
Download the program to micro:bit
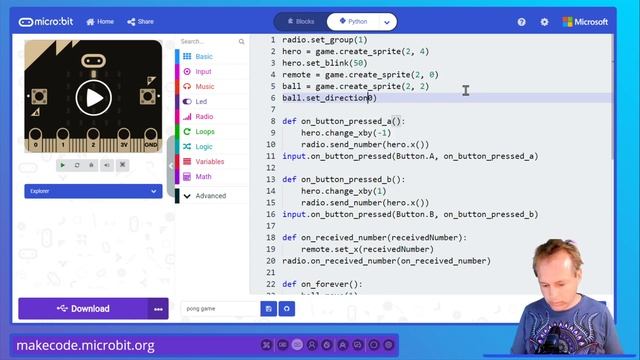pyautogui.click(x=83, y=309)
